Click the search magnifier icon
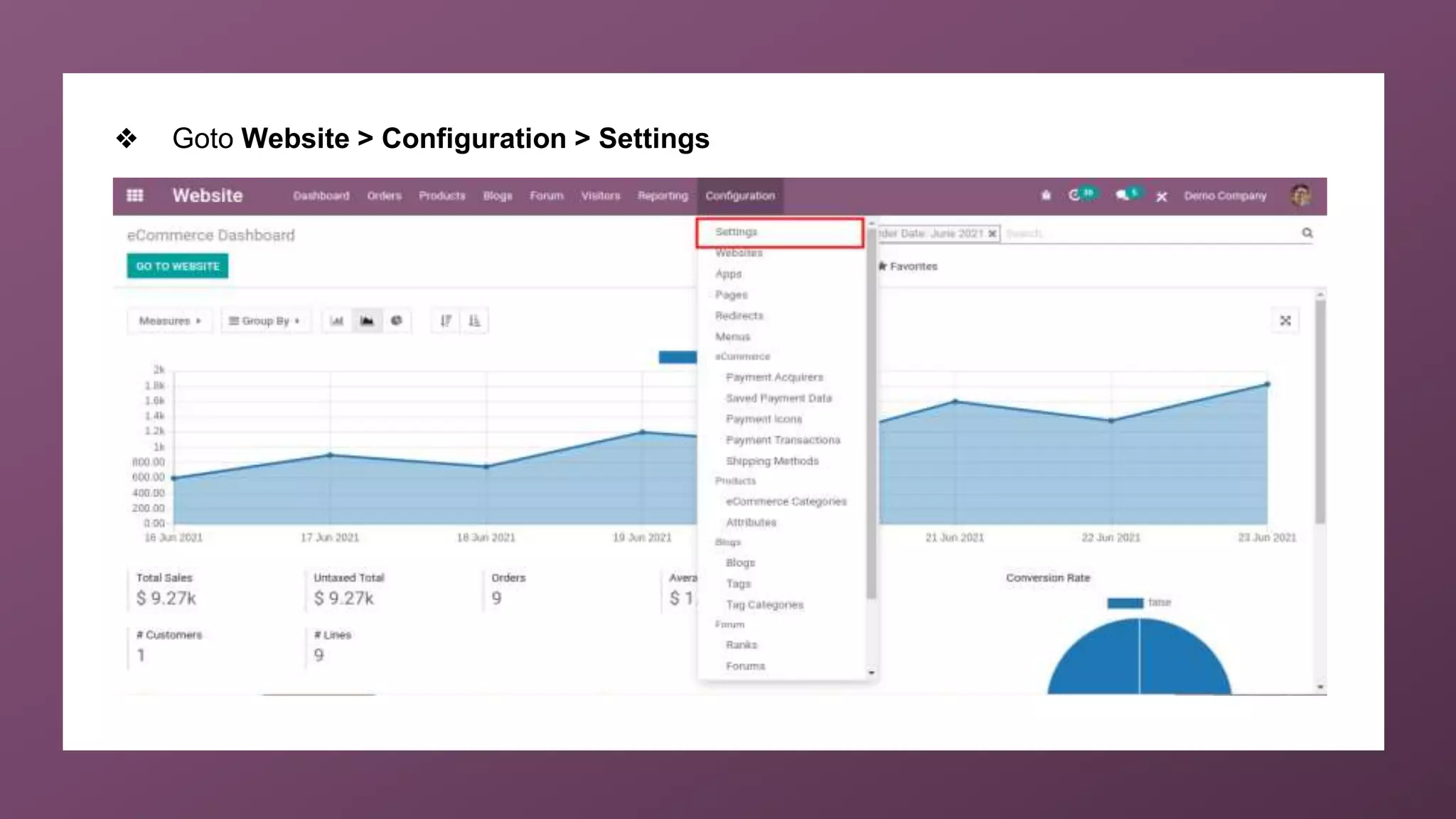This screenshot has width=1456, height=819. tap(1307, 232)
